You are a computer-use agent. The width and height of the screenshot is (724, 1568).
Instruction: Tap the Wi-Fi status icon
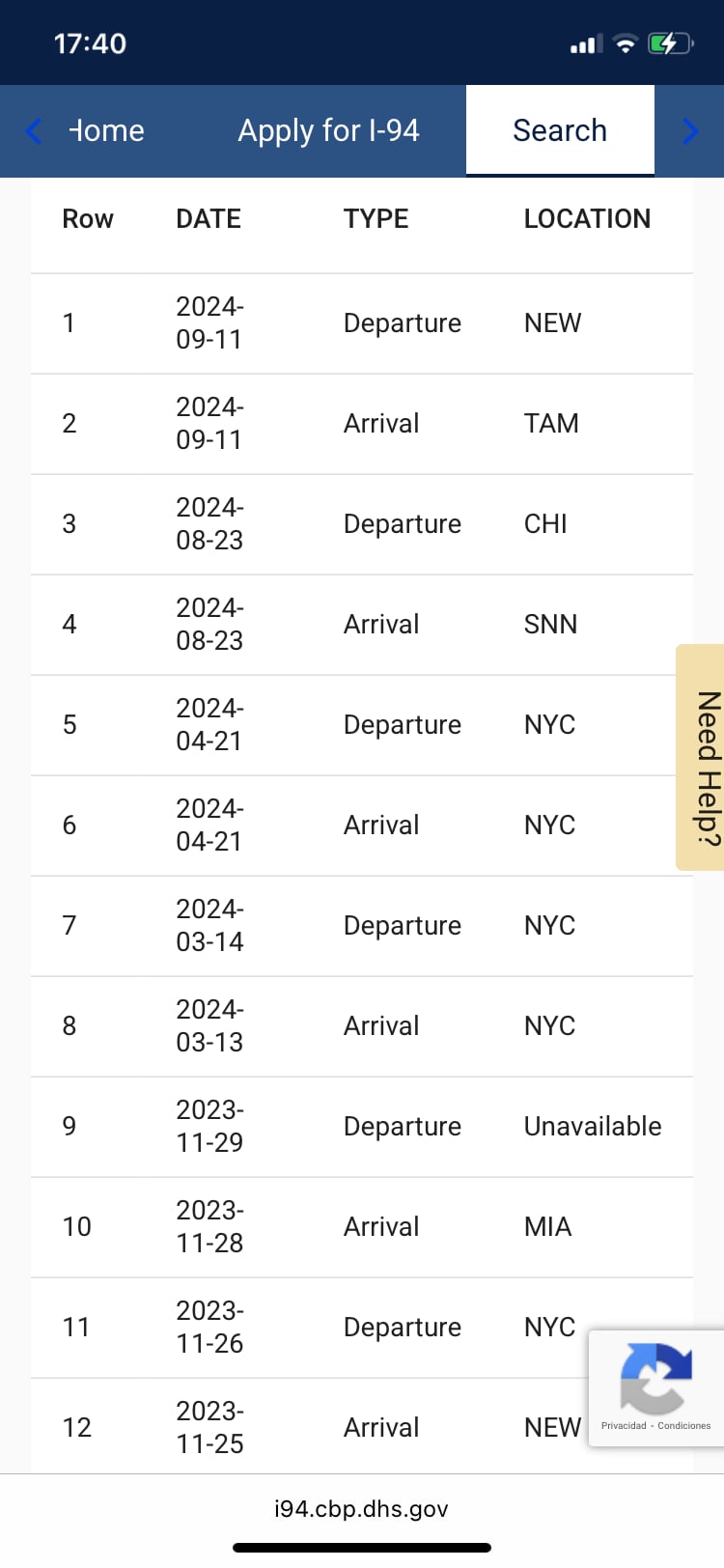coord(625,42)
